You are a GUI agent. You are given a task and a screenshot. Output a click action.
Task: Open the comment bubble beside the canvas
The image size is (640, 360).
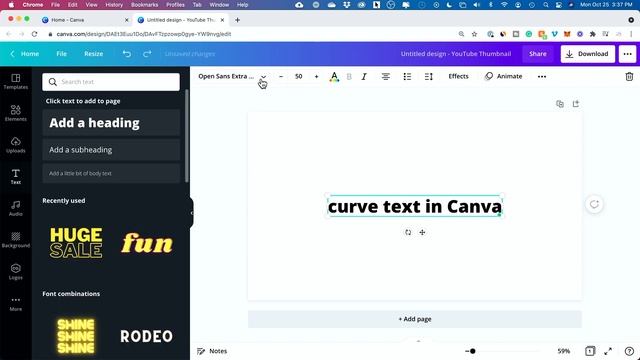[x=594, y=204]
